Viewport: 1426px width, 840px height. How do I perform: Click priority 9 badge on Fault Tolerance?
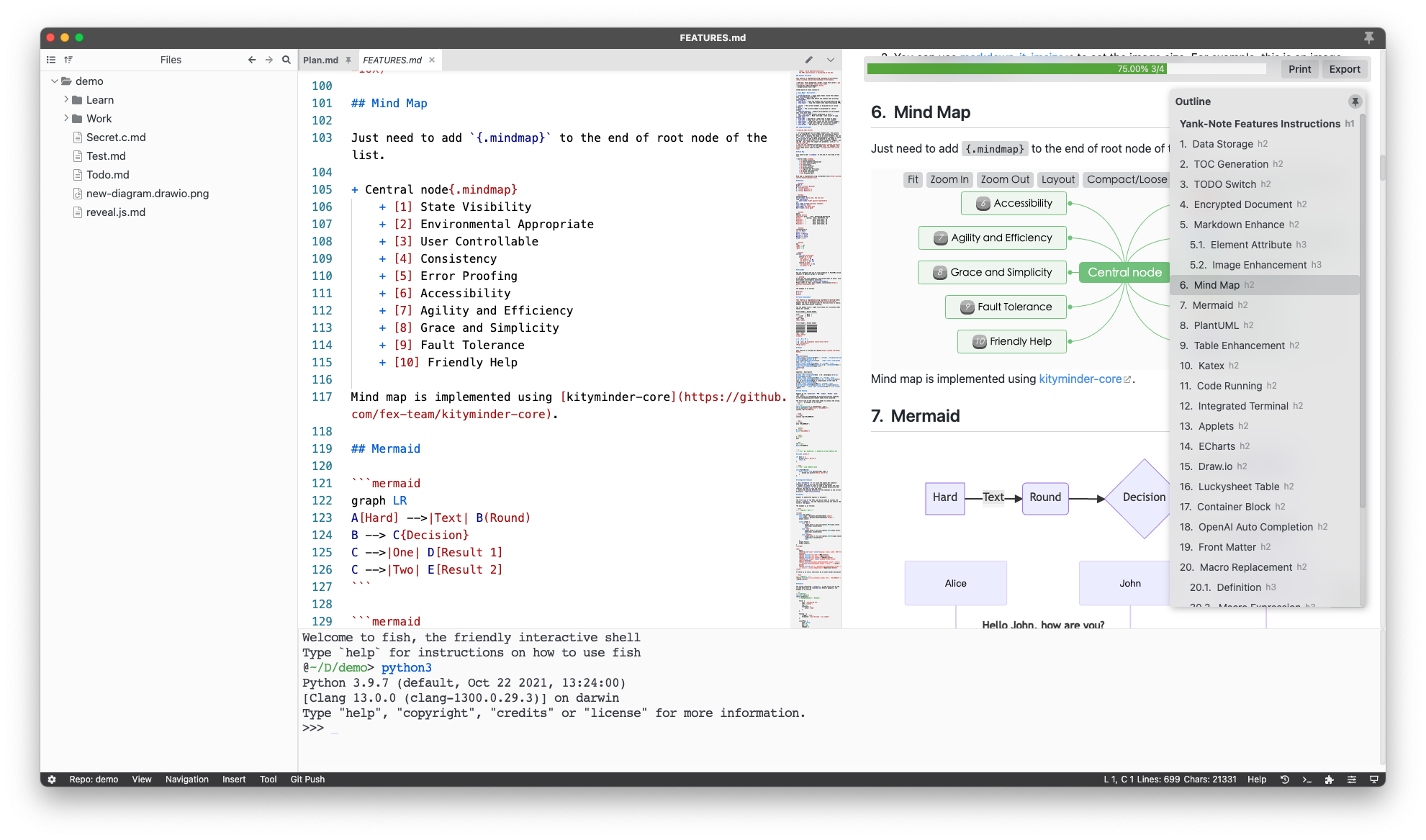tap(967, 307)
